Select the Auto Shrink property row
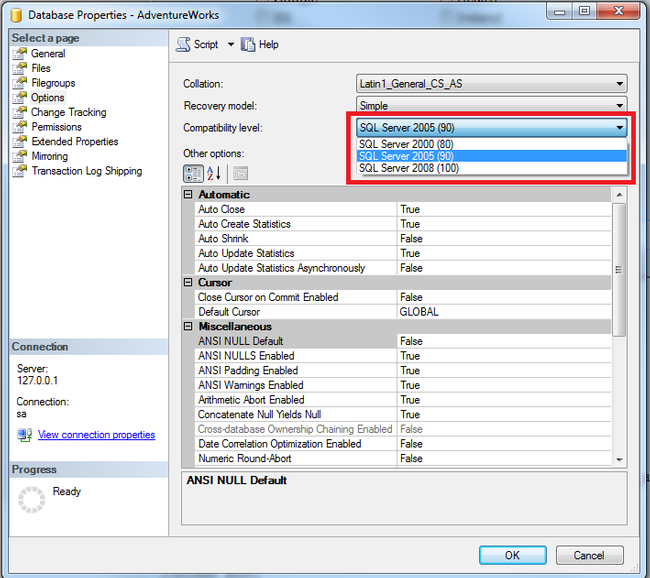This screenshot has height=578, width=650. point(403,239)
